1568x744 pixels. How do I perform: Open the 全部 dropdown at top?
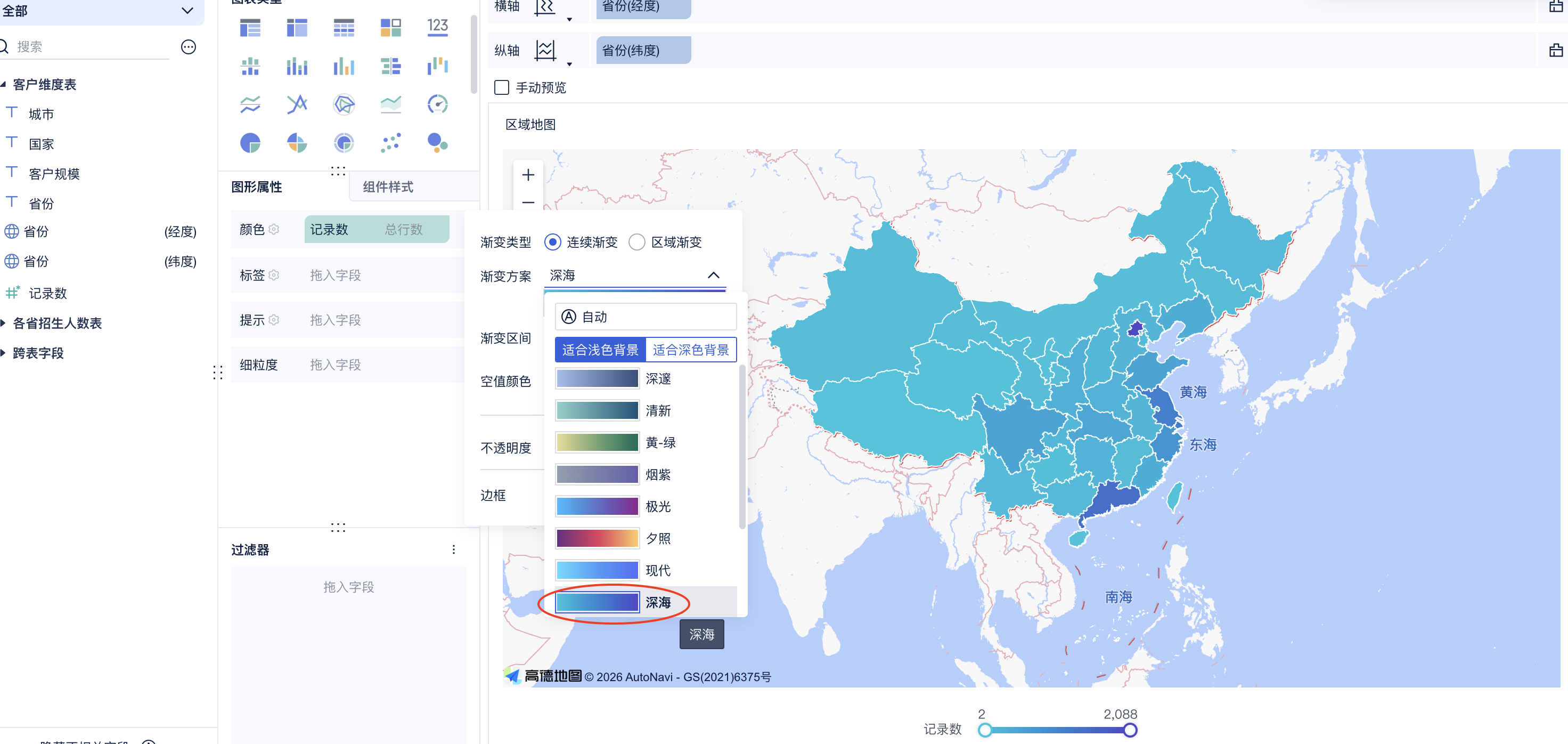coord(187,11)
